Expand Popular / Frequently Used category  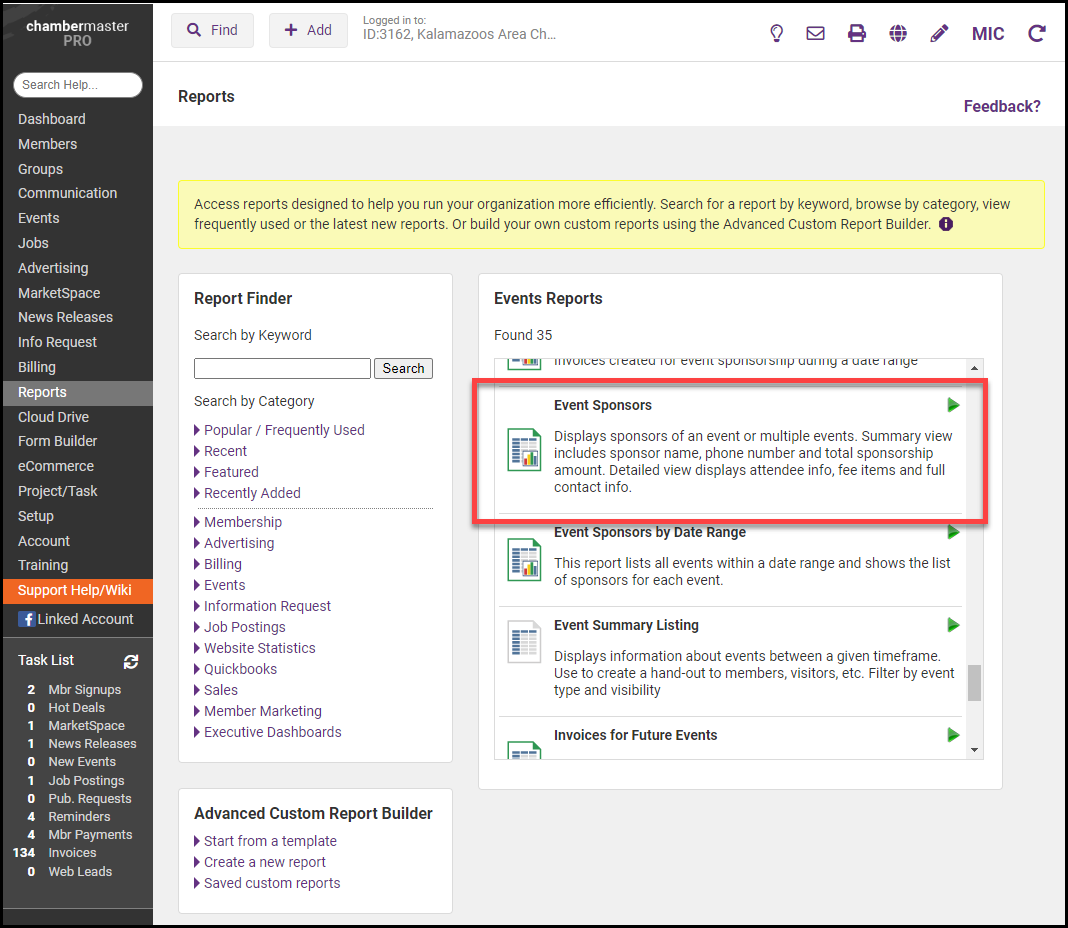pos(284,430)
